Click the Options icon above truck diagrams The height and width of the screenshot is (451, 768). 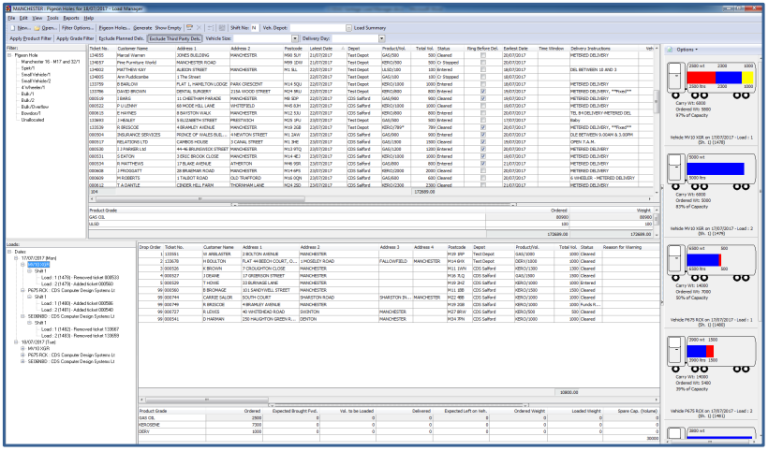[x=684, y=48]
